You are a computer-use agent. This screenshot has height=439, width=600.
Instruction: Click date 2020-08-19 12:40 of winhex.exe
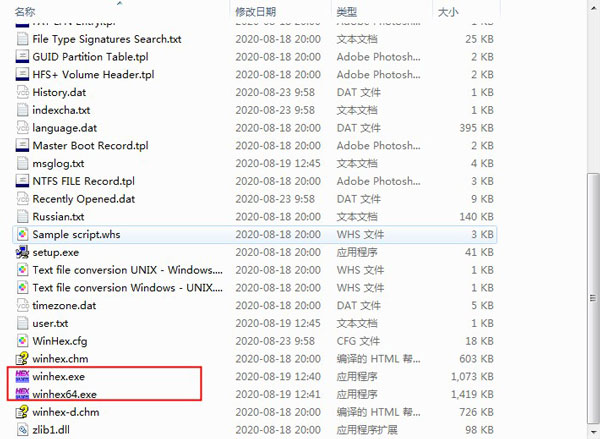tap(278, 377)
